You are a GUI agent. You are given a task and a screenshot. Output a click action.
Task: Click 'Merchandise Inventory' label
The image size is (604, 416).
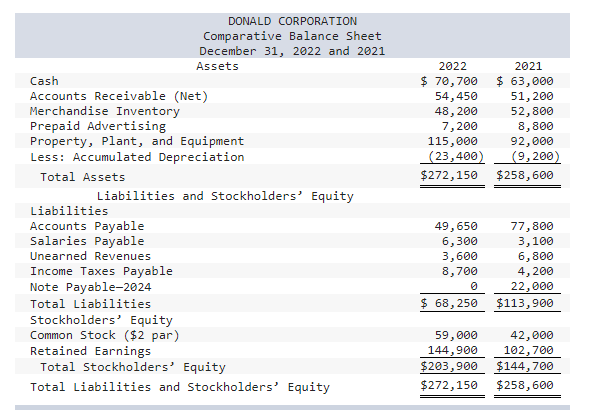(x=105, y=111)
